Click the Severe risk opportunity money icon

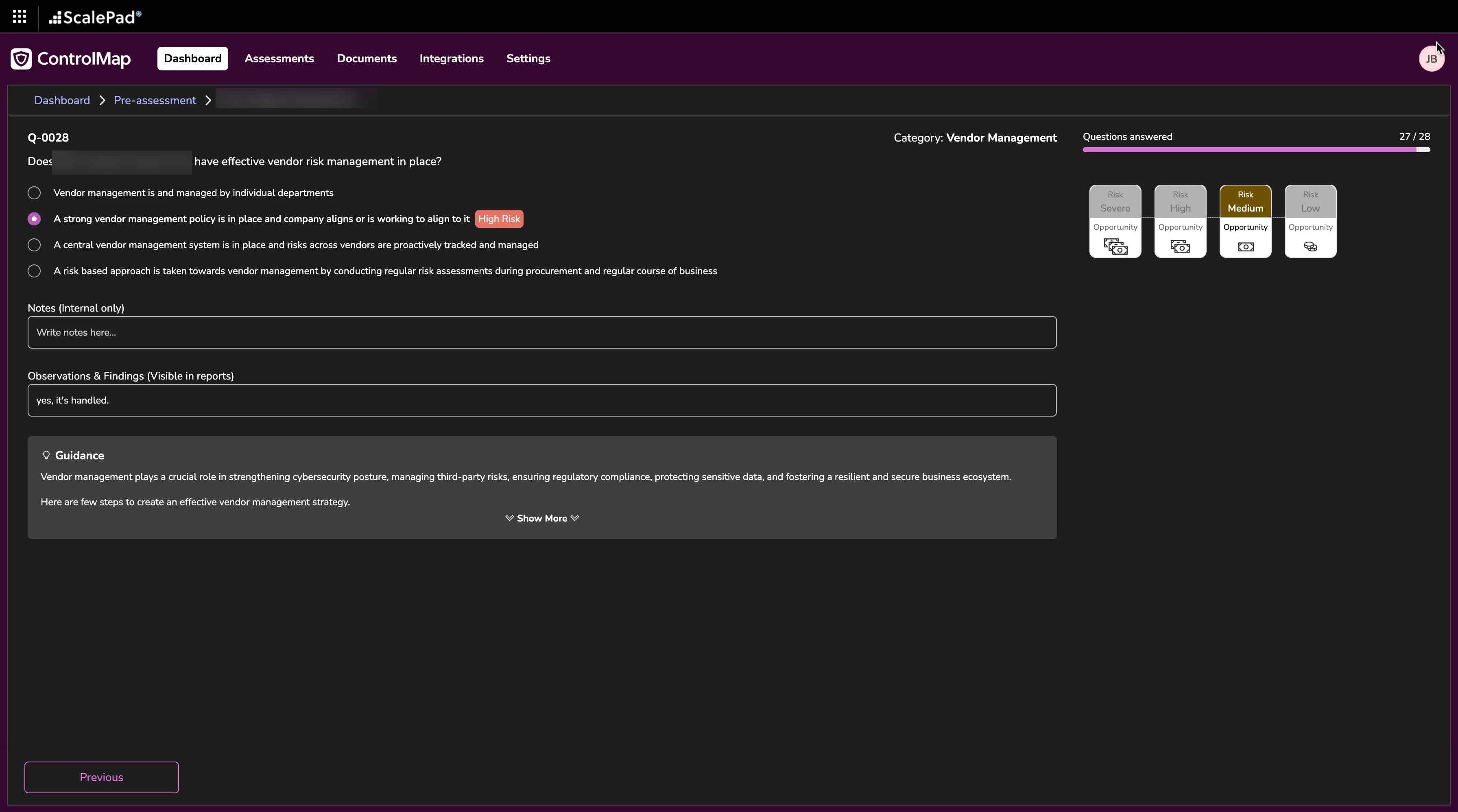coord(1115,247)
